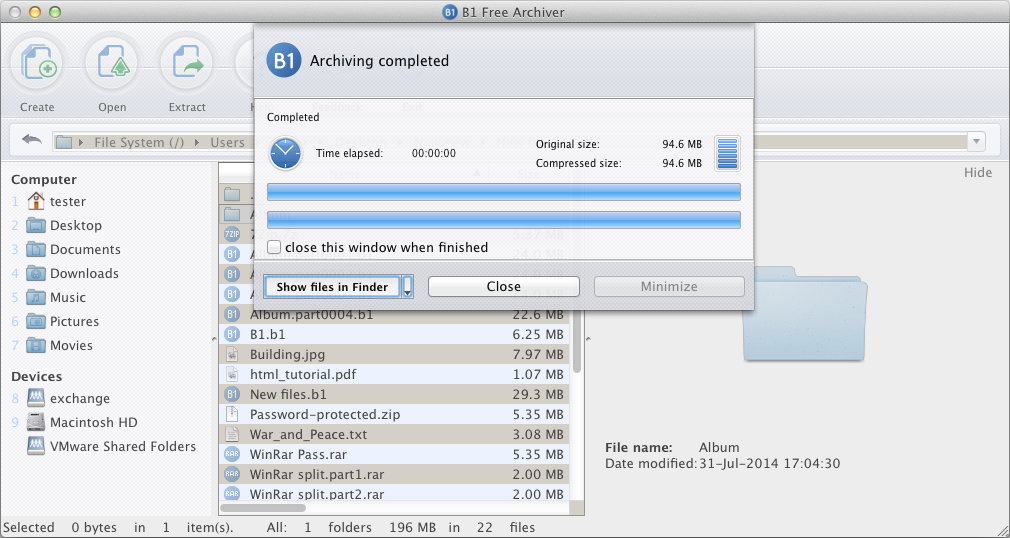
Task: Open the path bar dropdown arrow
Action: pos(976,142)
